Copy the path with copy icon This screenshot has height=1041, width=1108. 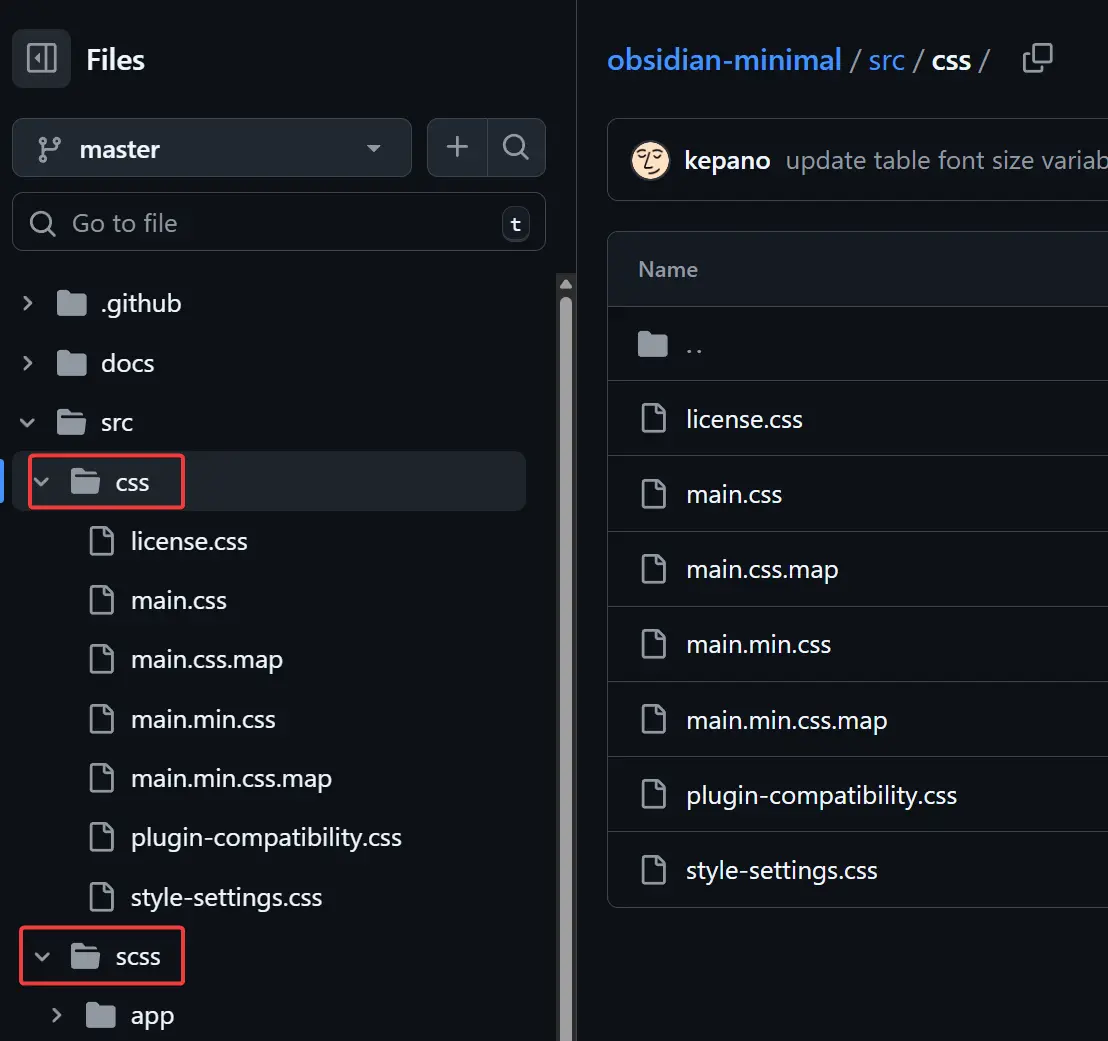tap(1037, 58)
